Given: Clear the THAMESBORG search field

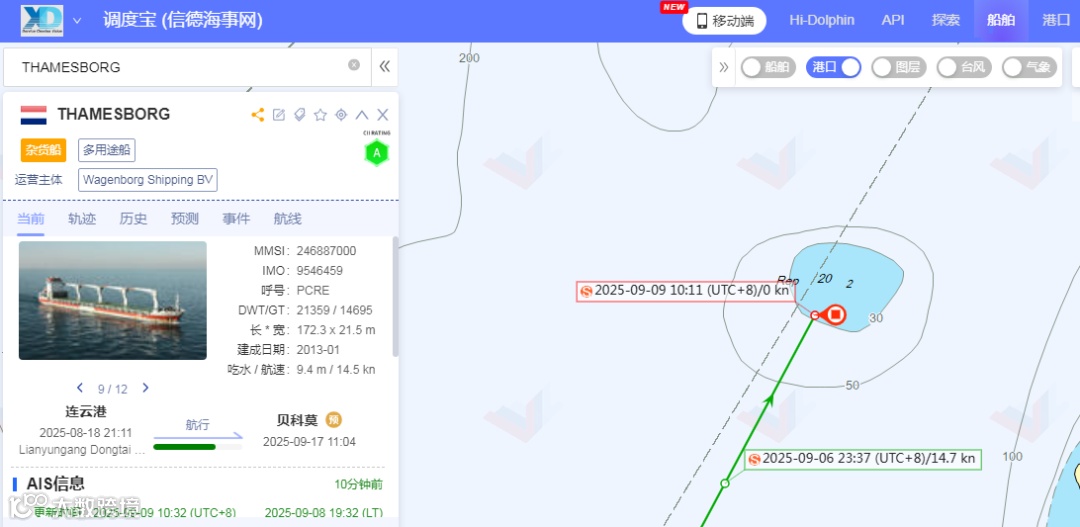Looking at the screenshot, I should [354, 65].
